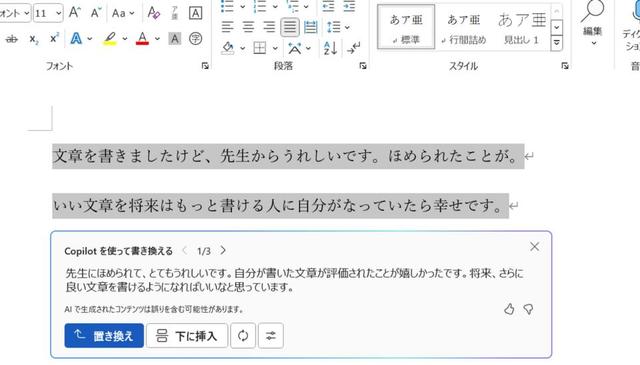Regenerate the Copilot suggestion
The image size is (640, 365).
[x=243, y=336]
